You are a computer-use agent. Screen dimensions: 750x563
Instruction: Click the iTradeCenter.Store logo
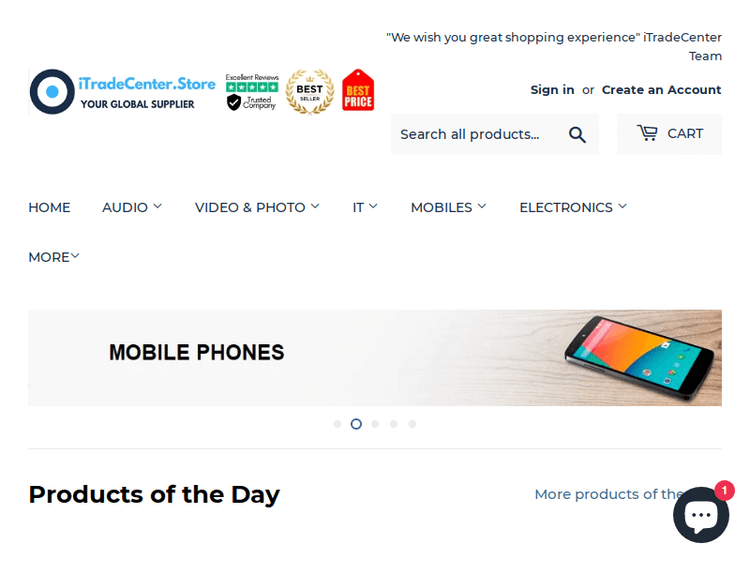122,92
